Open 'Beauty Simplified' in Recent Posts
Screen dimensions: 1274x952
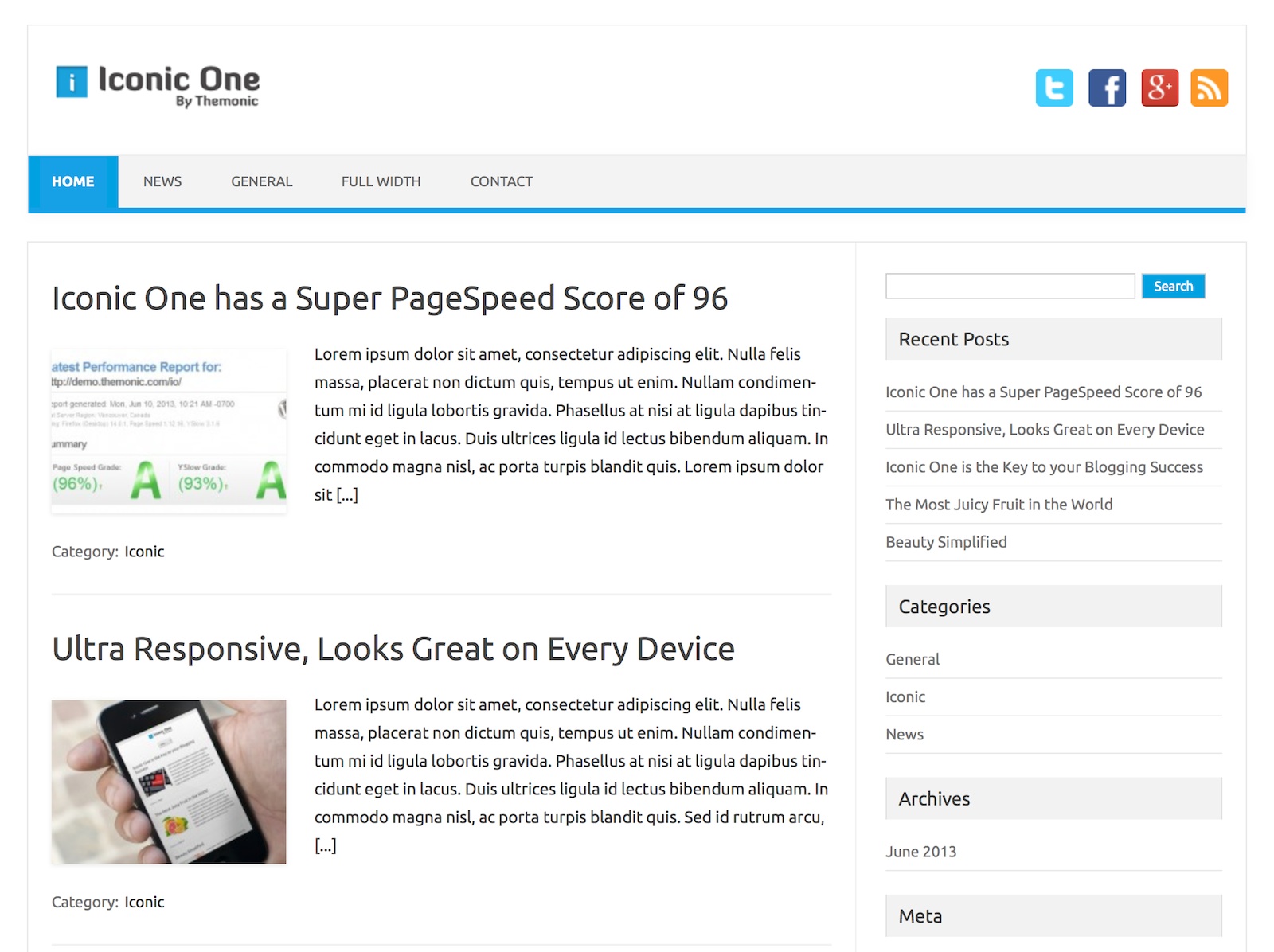[x=946, y=542]
